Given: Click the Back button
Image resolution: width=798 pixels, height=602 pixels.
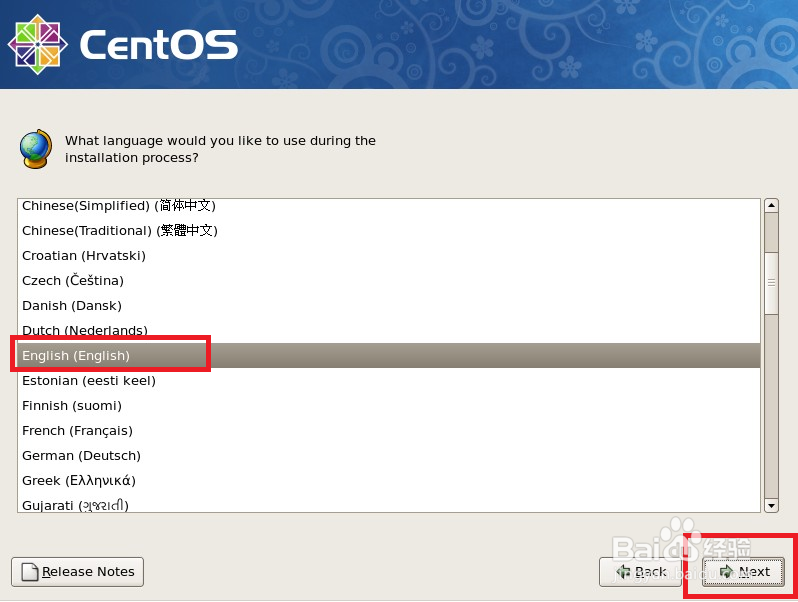Looking at the screenshot, I should pos(641,572).
